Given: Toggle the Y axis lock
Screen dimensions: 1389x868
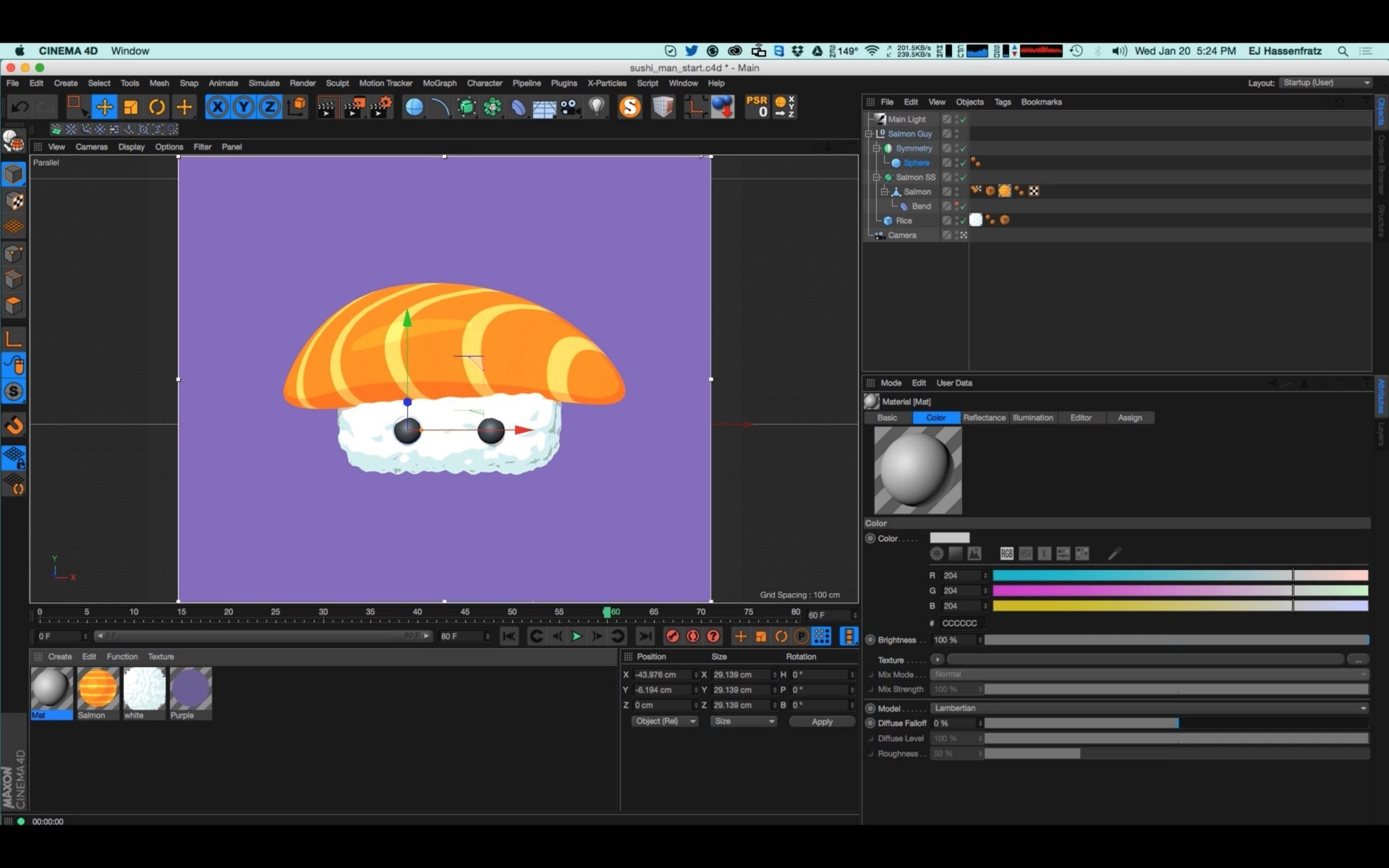Looking at the screenshot, I should click(244, 108).
